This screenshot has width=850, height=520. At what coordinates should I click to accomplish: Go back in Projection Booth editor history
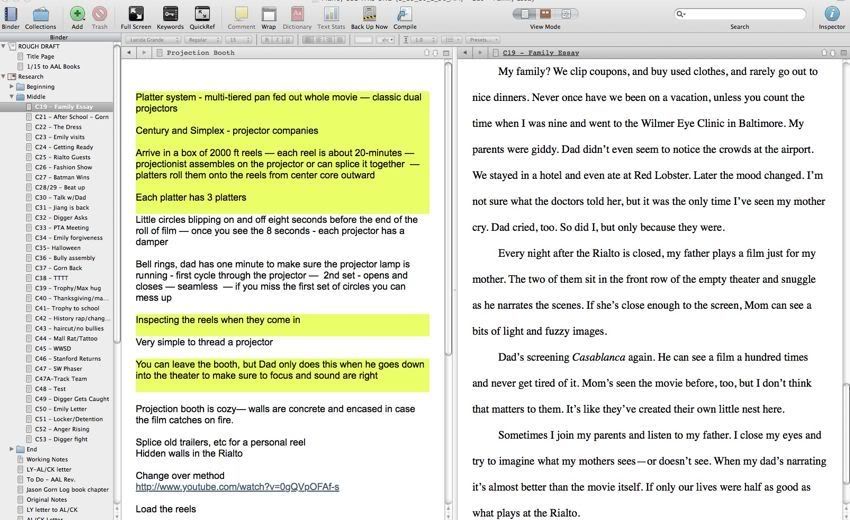(129, 53)
